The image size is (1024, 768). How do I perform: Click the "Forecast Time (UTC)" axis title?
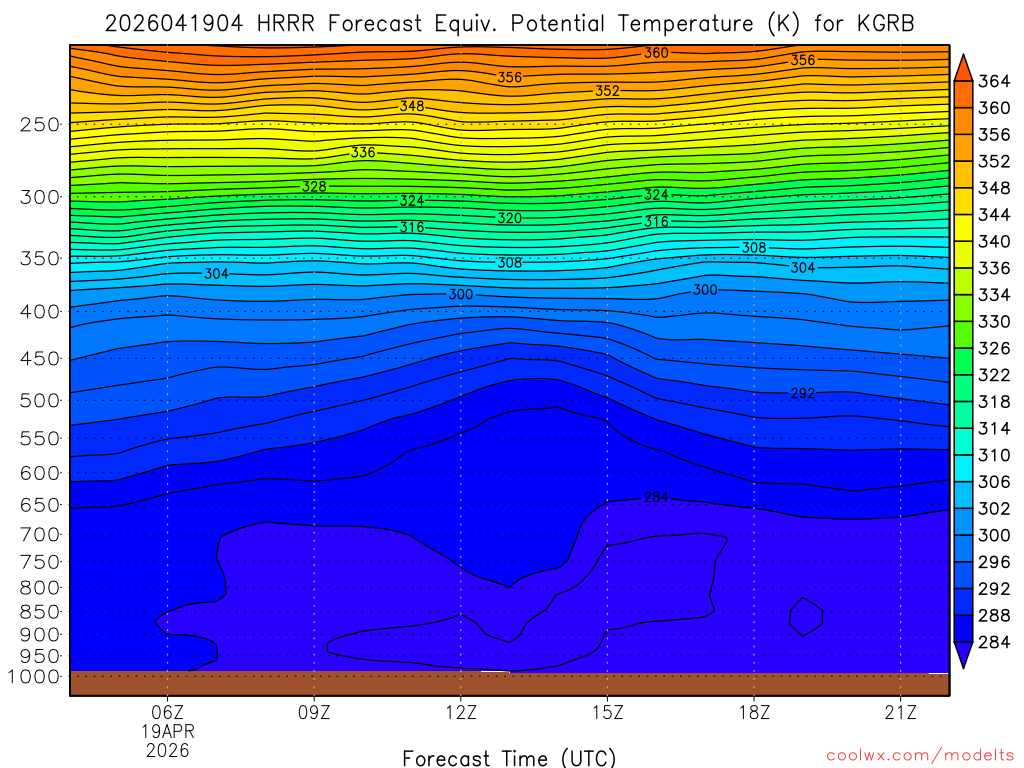[509, 758]
